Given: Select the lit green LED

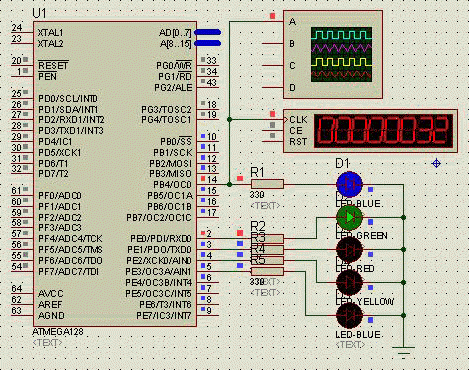Looking at the screenshot, I should tap(349, 217).
